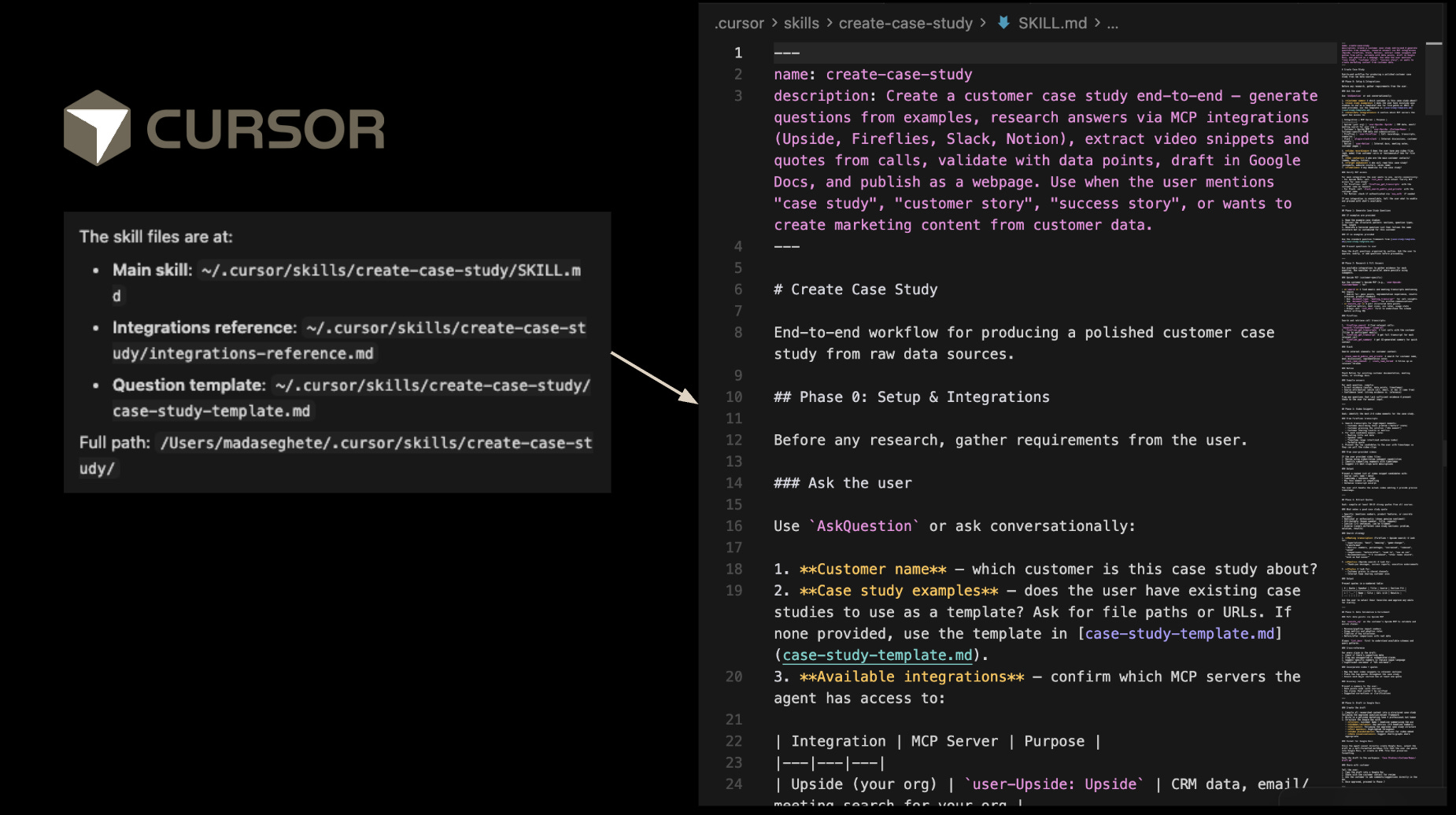Click the SKILL.md breadcrumb file
The width and height of the screenshot is (1456, 815).
(1052, 24)
